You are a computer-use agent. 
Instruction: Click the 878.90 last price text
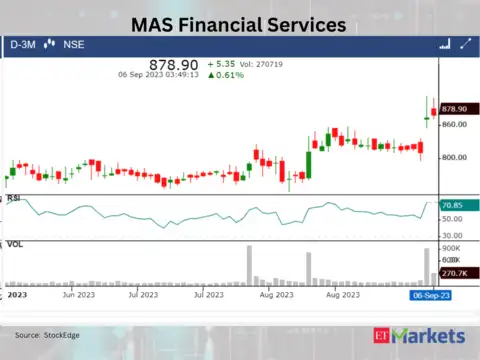pos(173,65)
